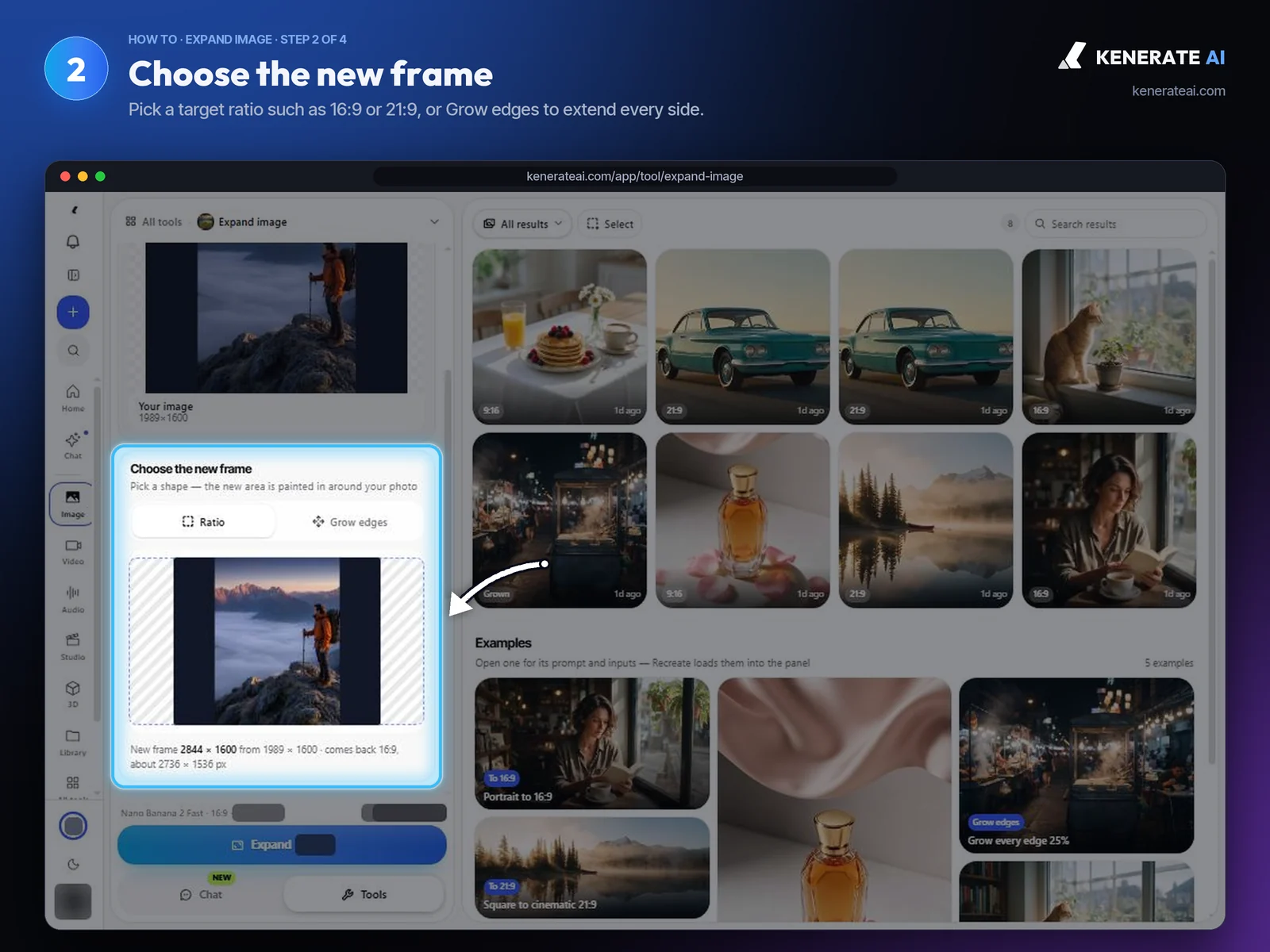Open the All results filter dropdown
The height and width of the screenshot is (952, 1270).
523,224
